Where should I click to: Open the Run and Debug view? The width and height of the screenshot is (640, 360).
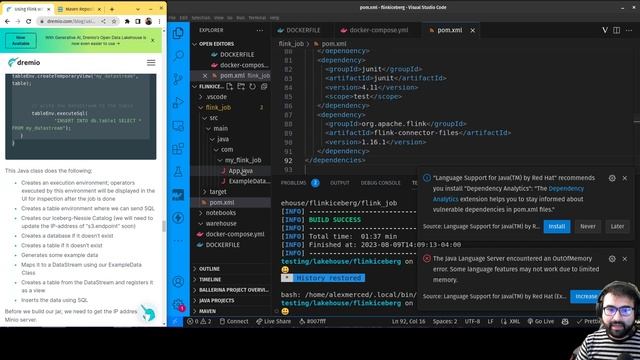178,102
